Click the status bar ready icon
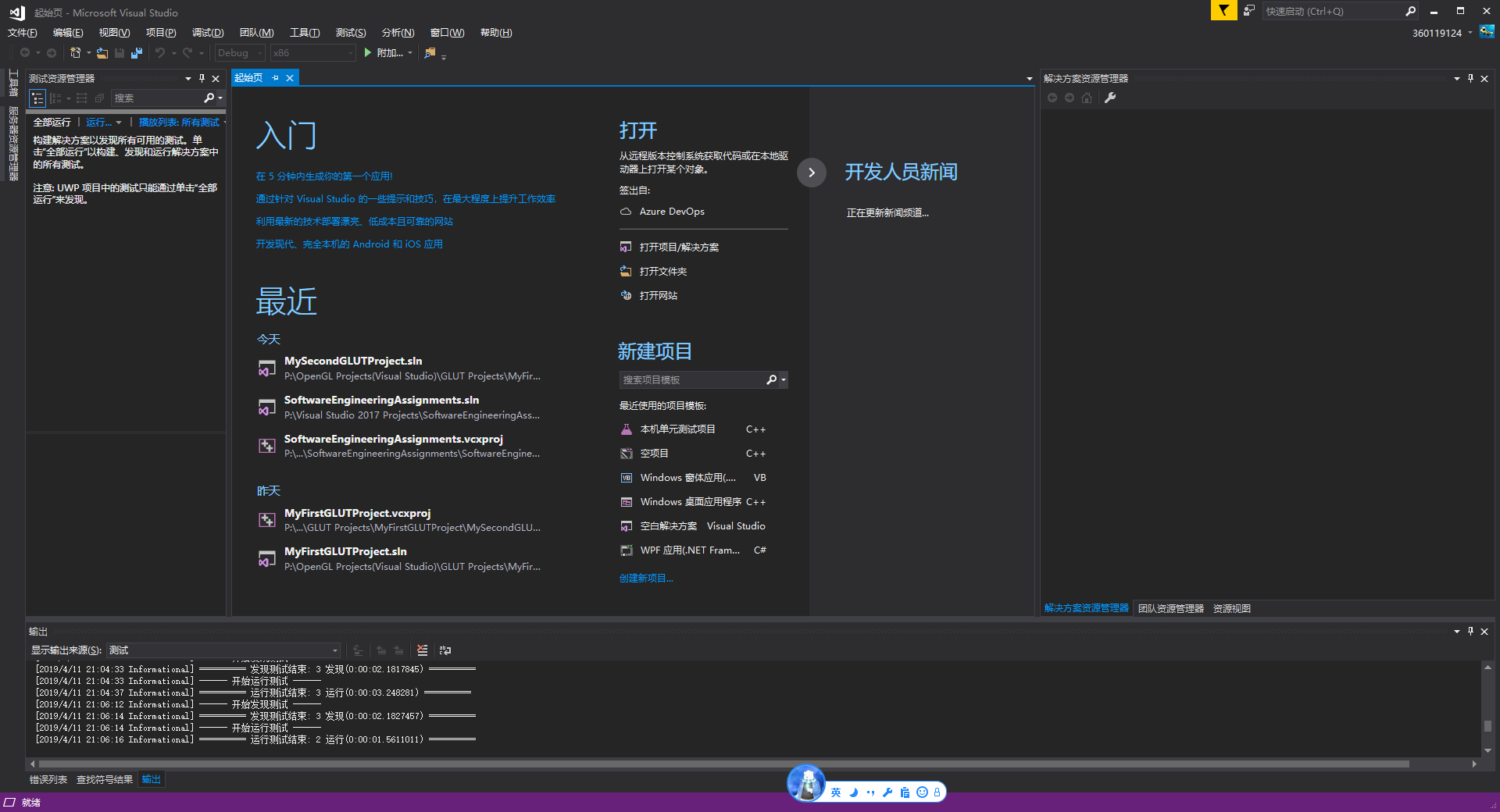Image resolution: width=1500 pixels, height=812 pixels. point(9,802)
